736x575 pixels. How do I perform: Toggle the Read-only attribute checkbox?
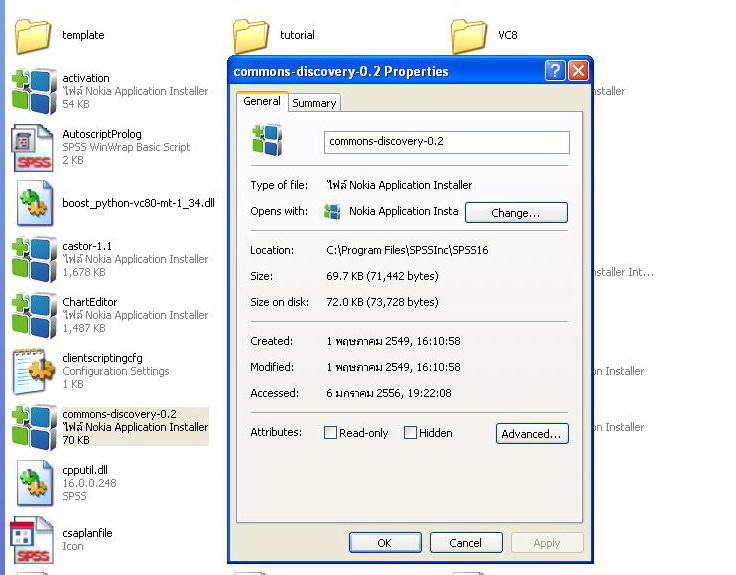pos(330,432)
